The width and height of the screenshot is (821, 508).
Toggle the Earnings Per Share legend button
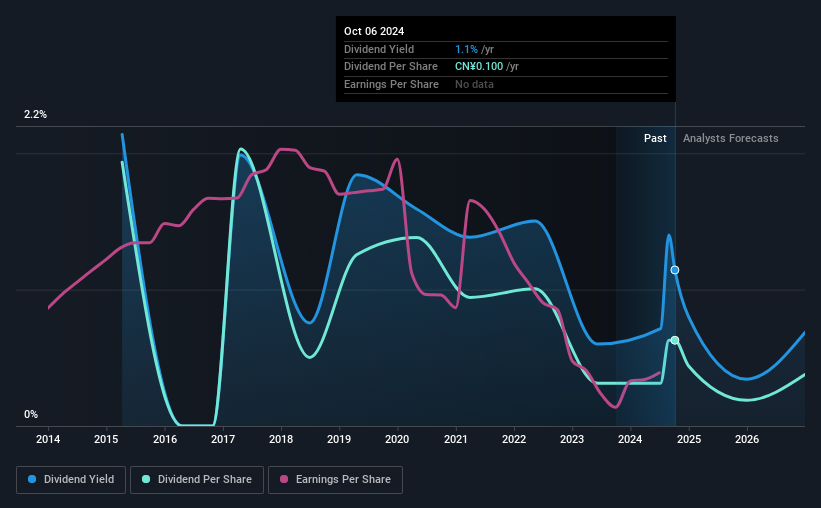[335, 480]
